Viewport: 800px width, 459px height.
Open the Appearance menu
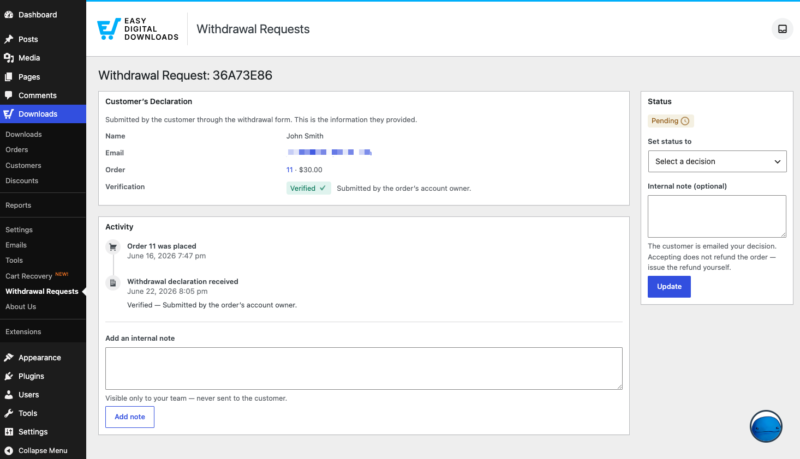click(x=43, y=358)
